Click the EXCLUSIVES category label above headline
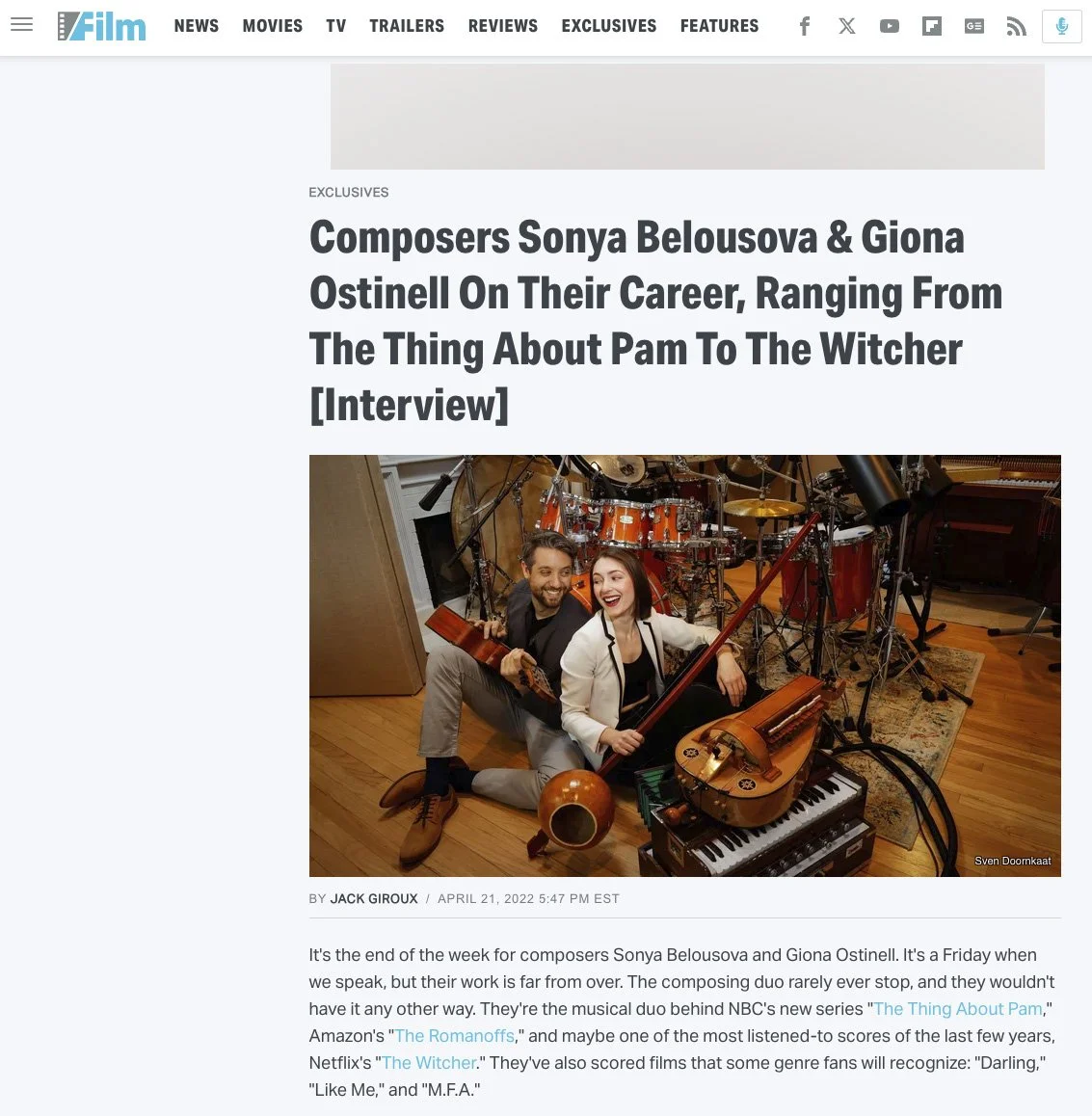Viewport: 1092px width, 1116px height. pyautogui.click(x=349, y=192)
